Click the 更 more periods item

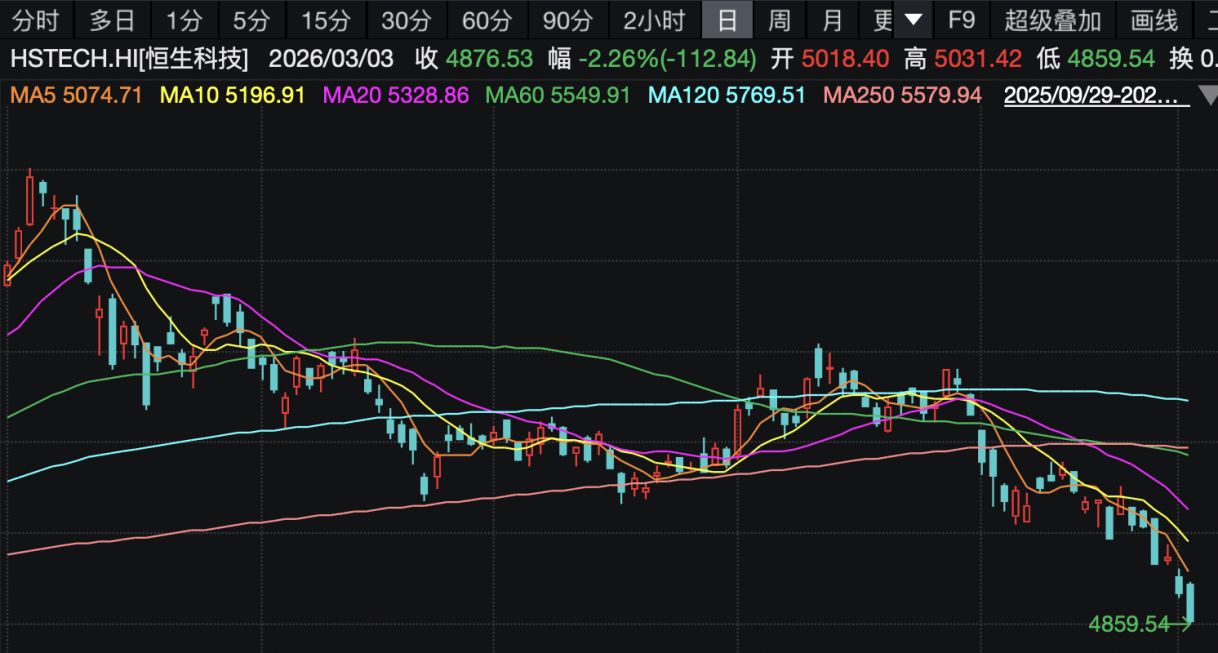tap(880, 19)
